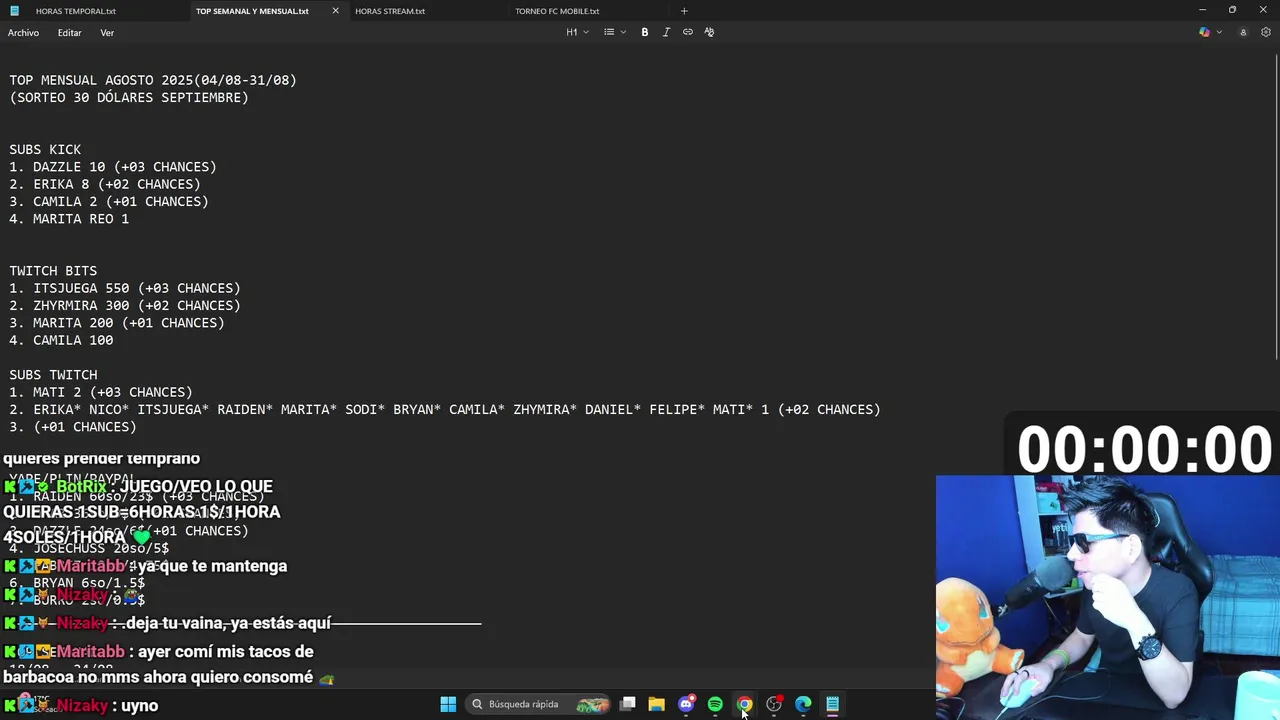
Task: Click the line '3. (+01 CHANCES)'
Action: coord(73,427)
